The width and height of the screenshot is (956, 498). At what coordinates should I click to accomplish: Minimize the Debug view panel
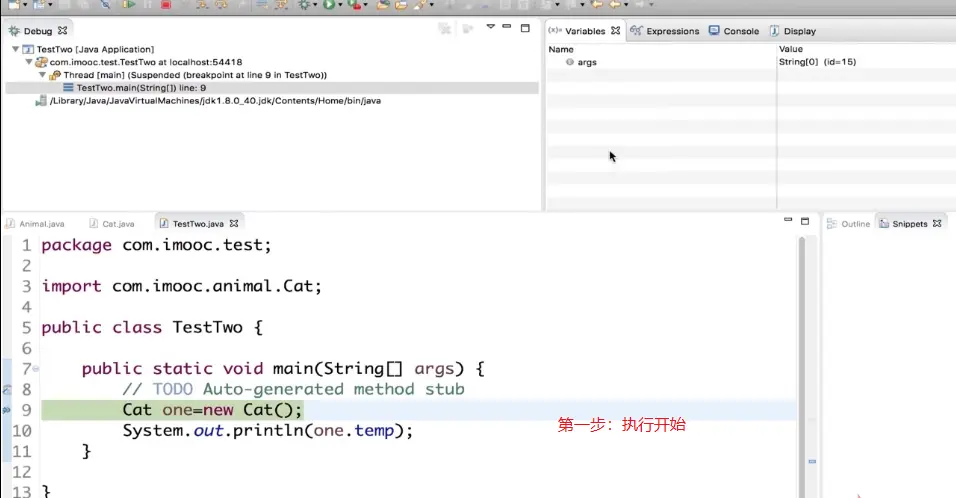pos(507,27)
